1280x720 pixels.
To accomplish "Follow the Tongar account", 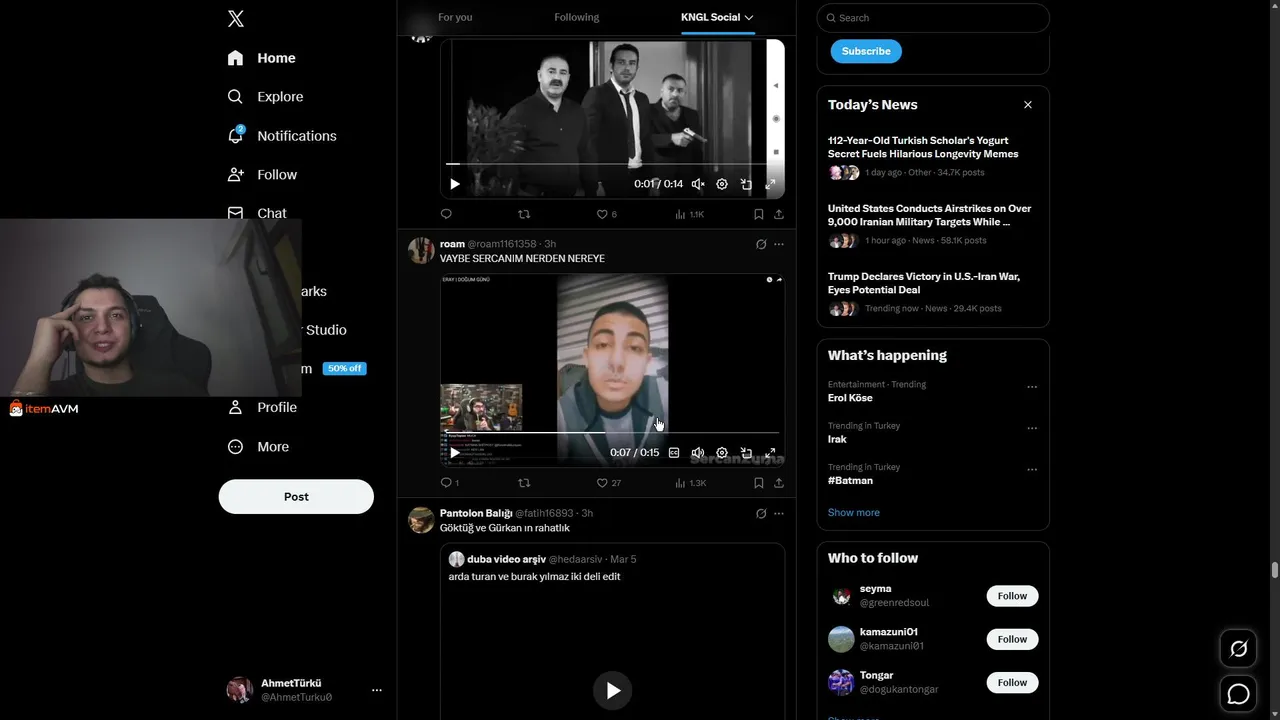I will coord(1012,683).
